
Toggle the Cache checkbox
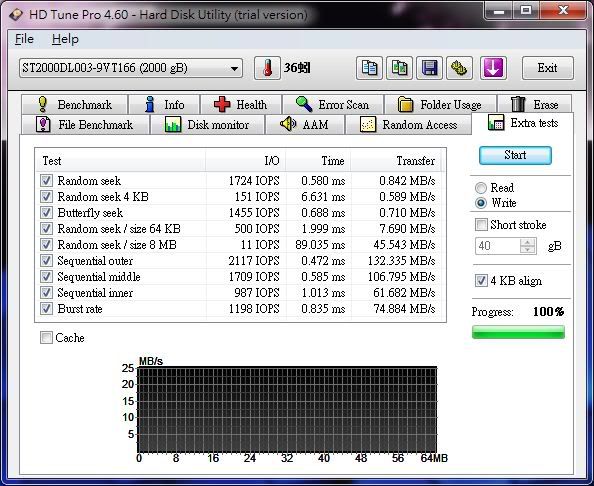[46, 338]
